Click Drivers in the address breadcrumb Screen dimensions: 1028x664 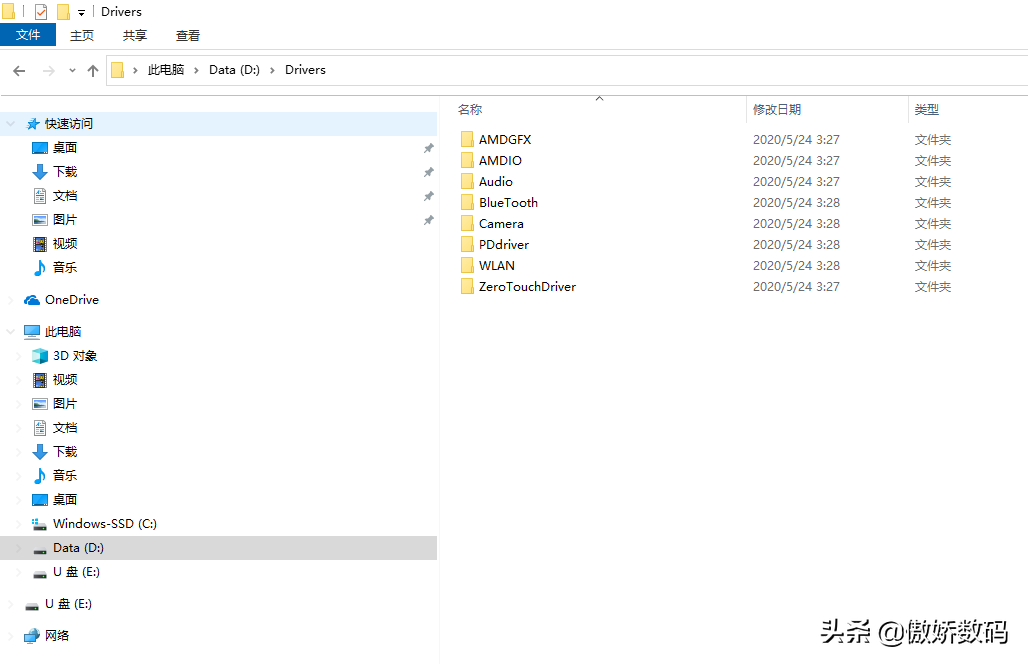(305, 69)
